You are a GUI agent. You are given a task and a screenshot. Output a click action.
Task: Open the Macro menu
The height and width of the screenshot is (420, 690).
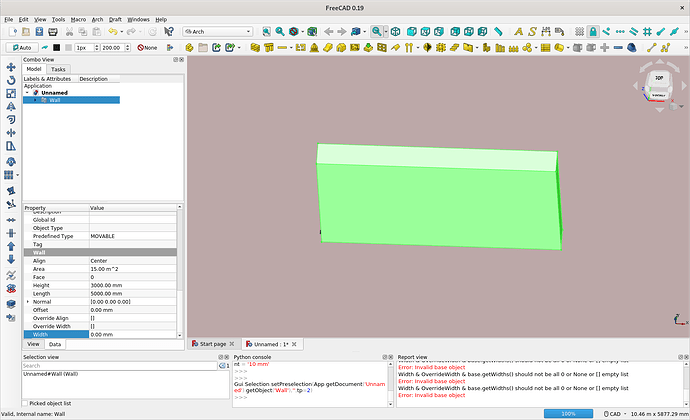coord(78,19)
